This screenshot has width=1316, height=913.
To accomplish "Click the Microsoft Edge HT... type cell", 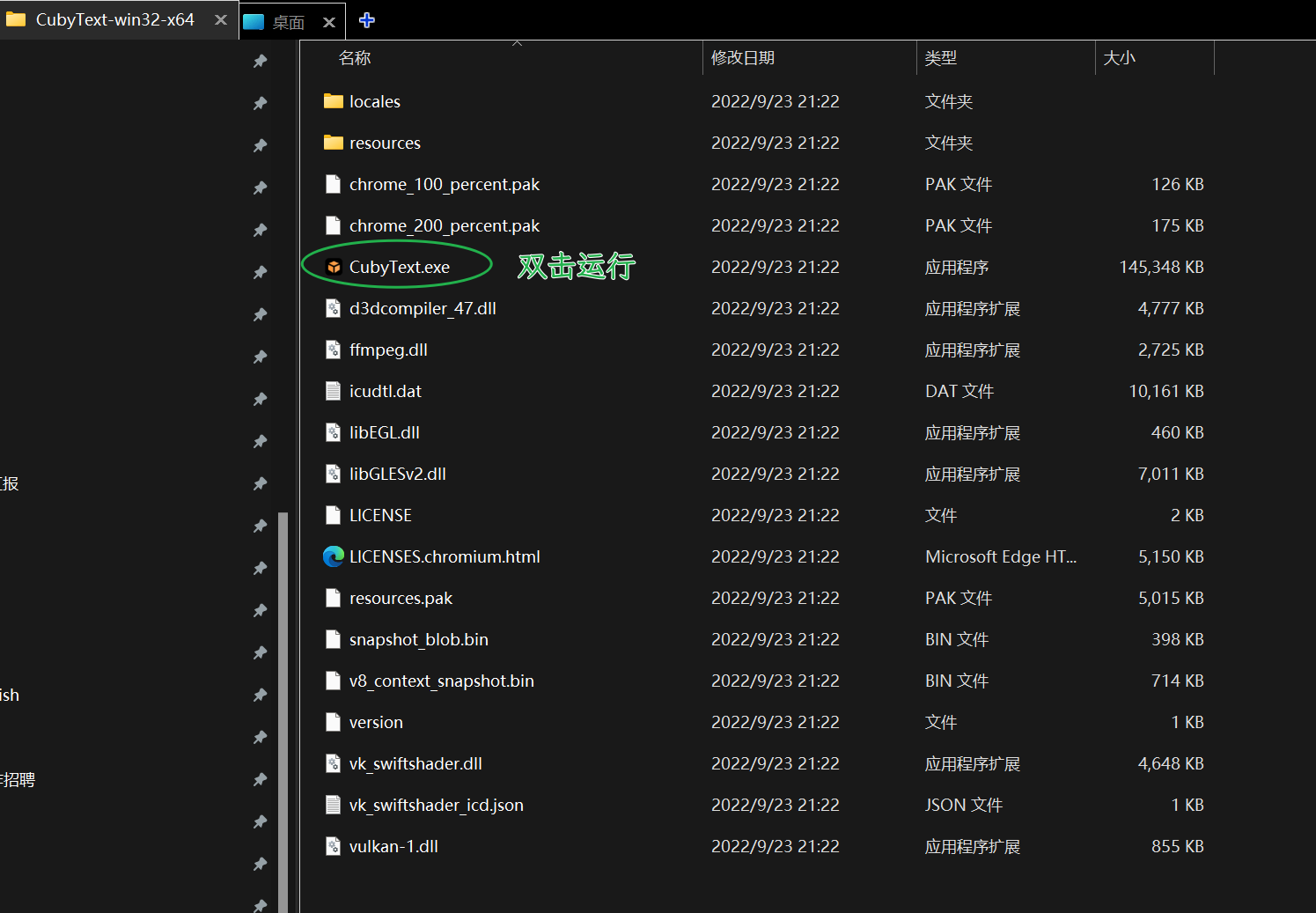I will [x=1001, y=556].
